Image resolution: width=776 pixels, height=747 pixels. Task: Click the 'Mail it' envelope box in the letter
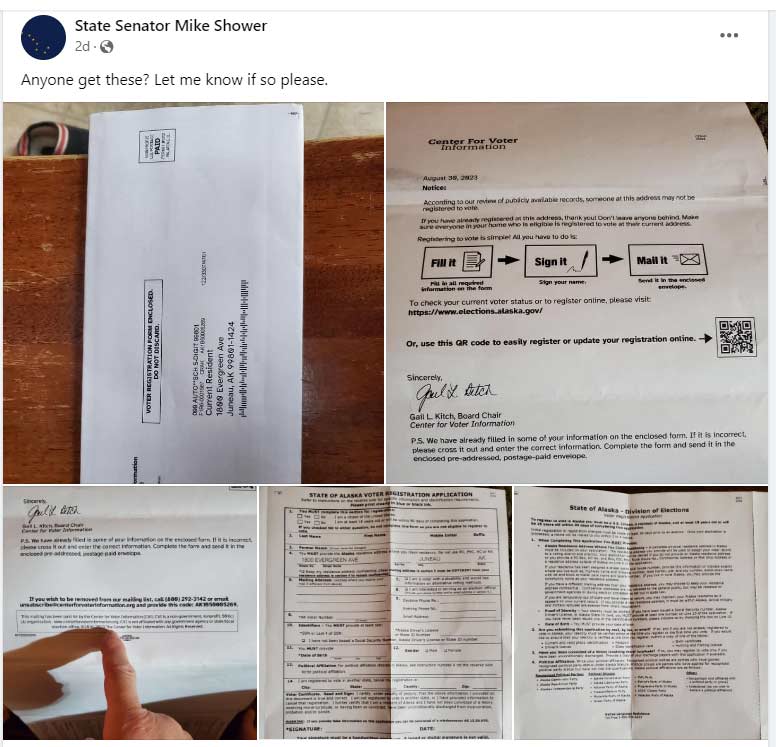coord(668,259)
